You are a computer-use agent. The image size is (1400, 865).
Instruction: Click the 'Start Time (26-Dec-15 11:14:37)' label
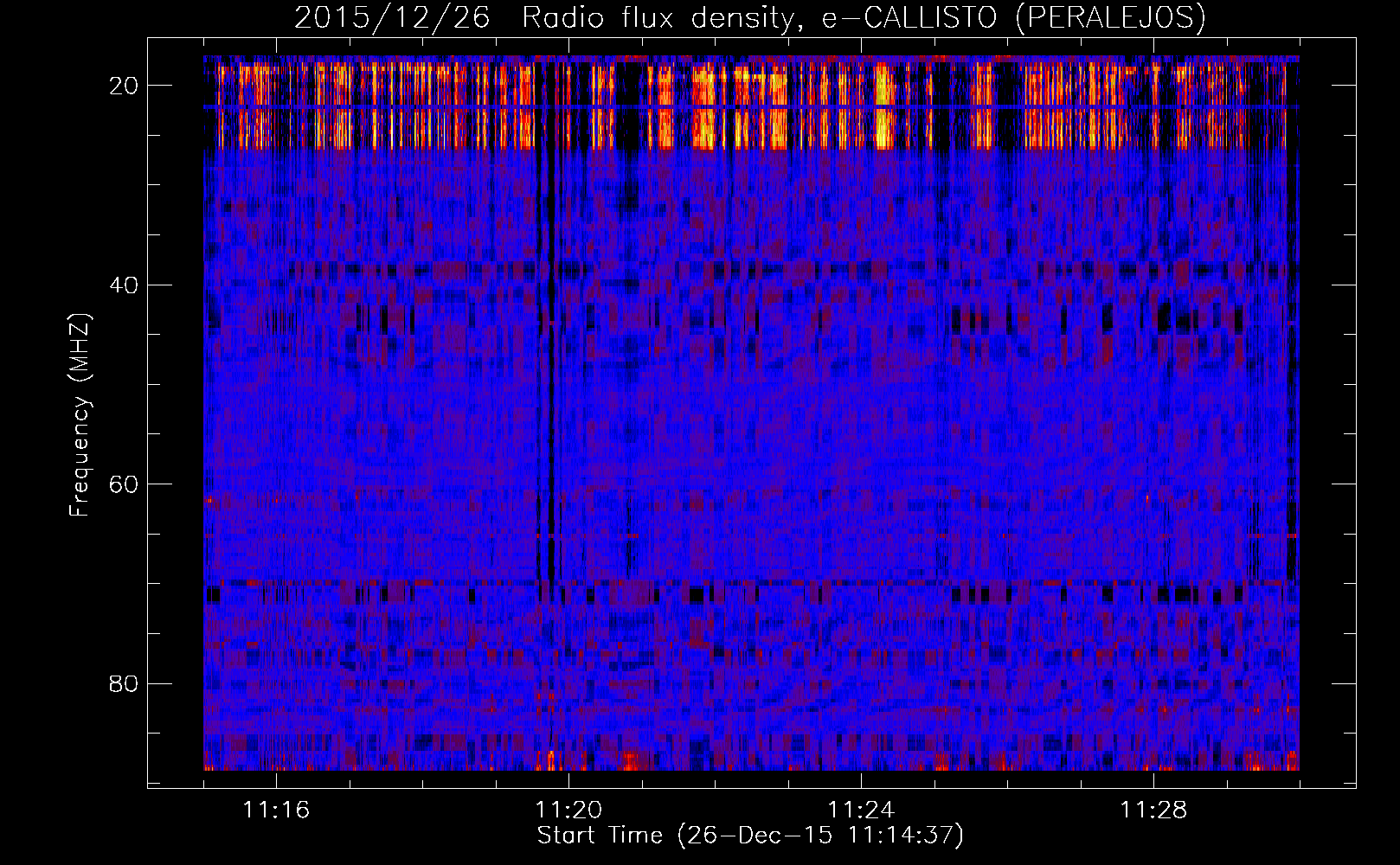(x=750, y=836)
